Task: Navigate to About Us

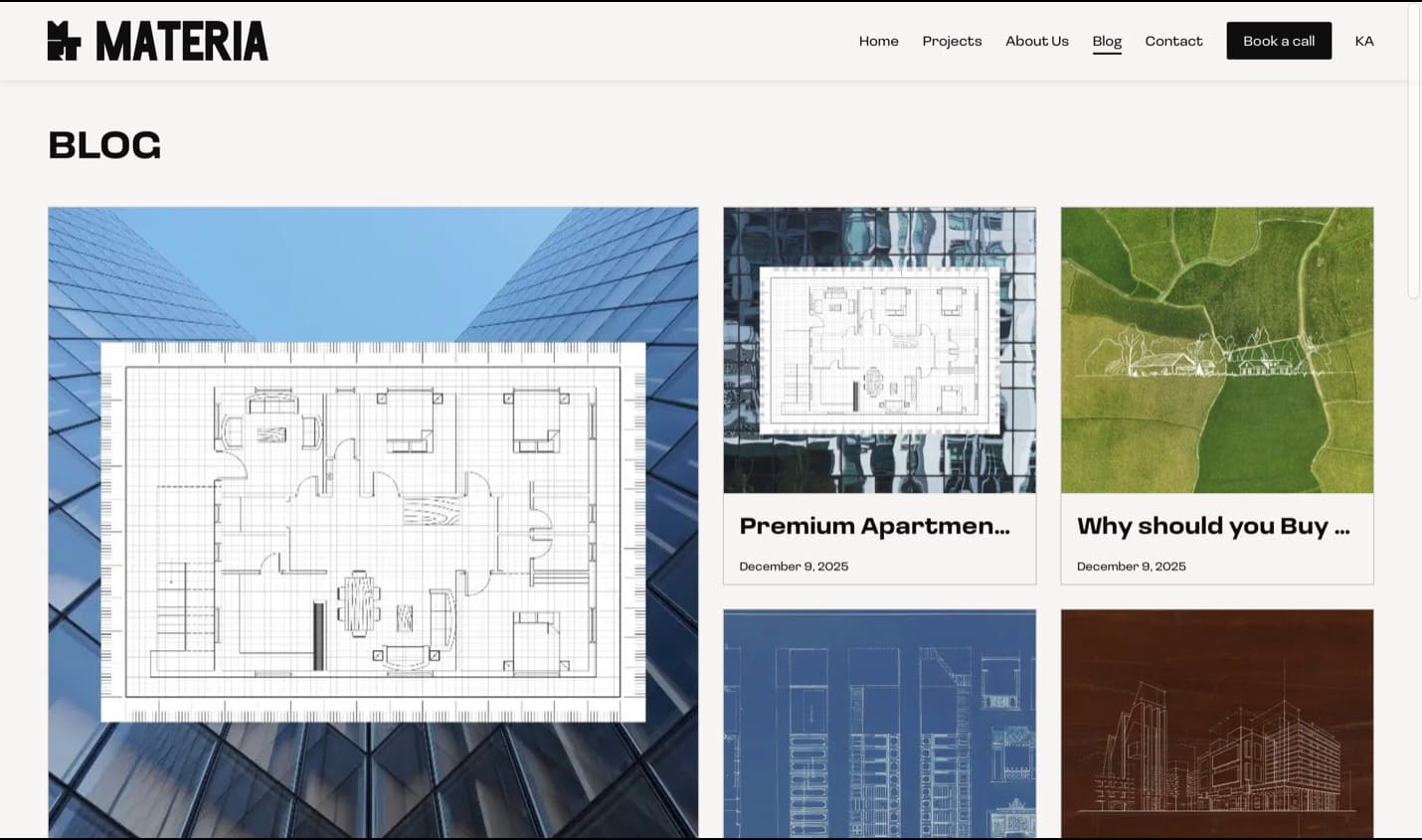Action: coord(1036,41)
